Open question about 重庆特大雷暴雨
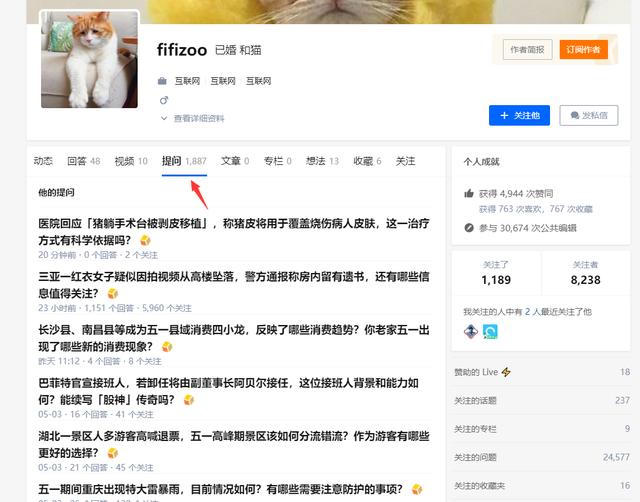The image size is (640, 502). point(220,489)
